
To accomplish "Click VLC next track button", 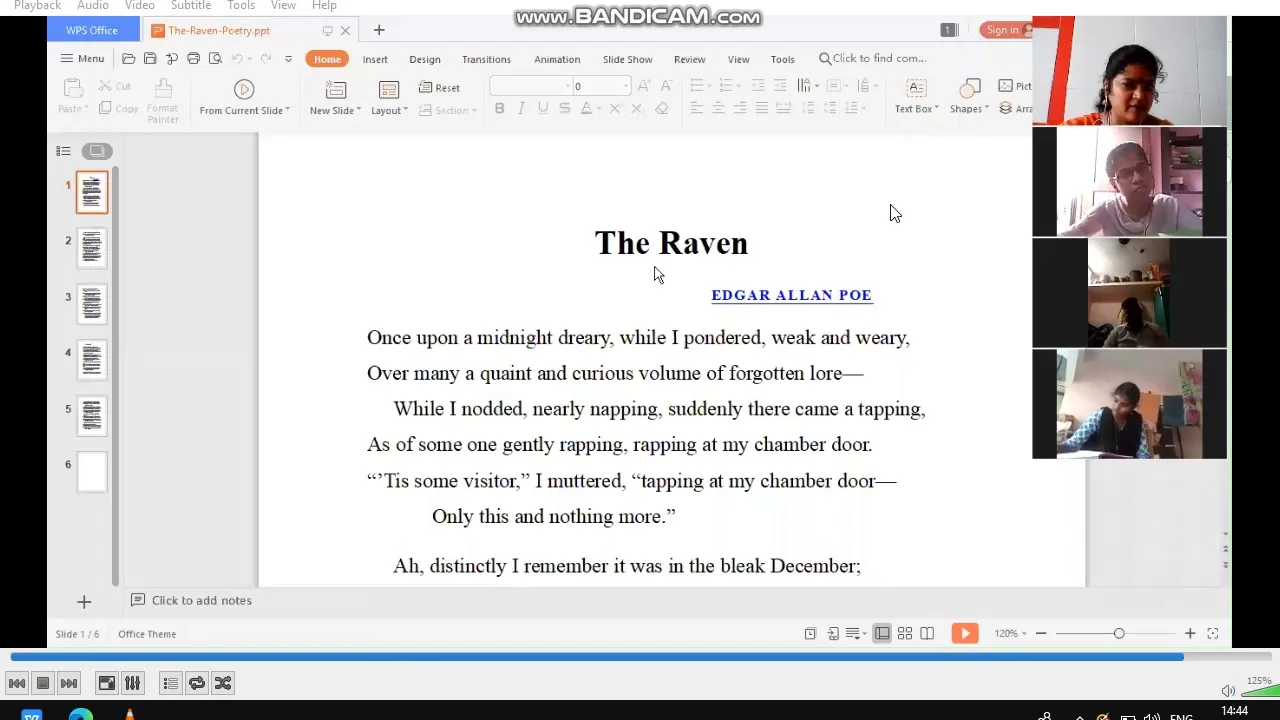I will coord(69,684).
